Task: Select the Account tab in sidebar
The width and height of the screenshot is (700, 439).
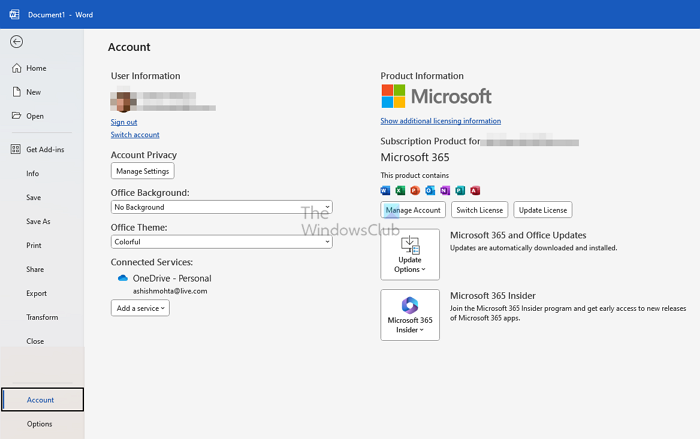Action: pyautogui.click(x=42, y=400)
